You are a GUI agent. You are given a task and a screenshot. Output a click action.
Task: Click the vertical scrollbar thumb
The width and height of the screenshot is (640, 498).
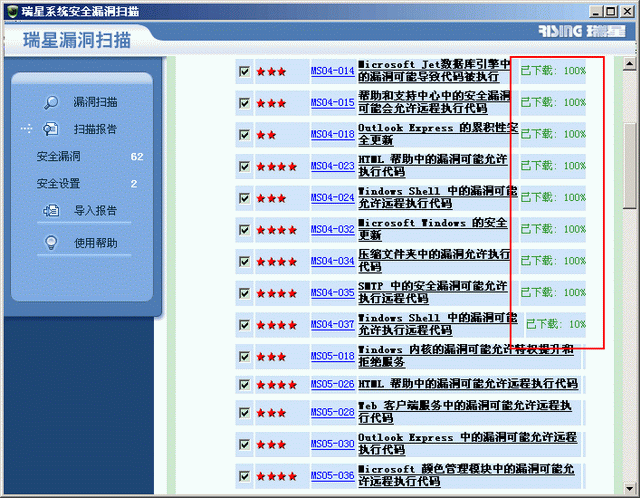coord(629,166)
